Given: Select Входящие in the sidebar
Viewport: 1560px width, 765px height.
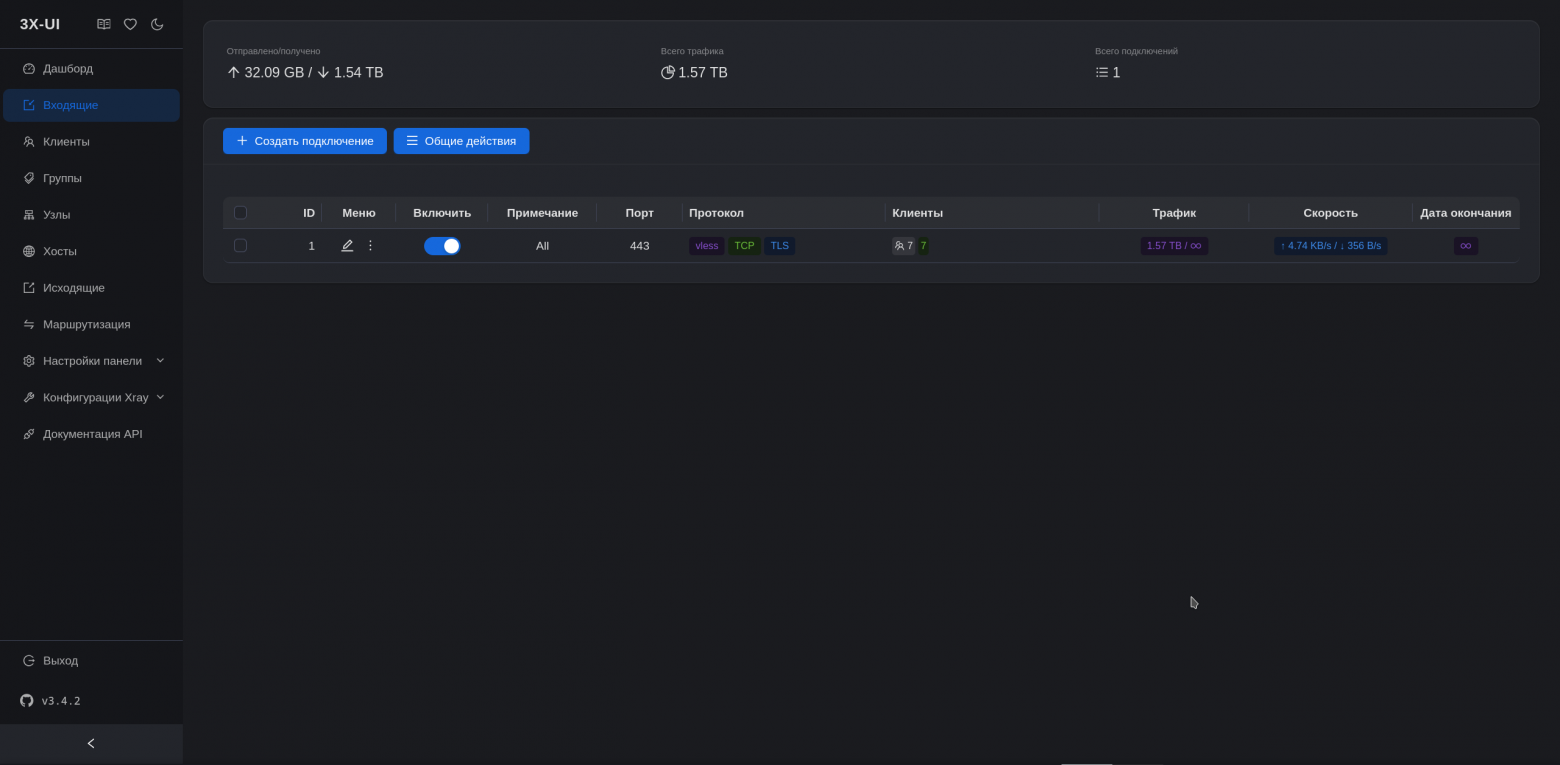Looking at the screenshot, I should (91, 105).
